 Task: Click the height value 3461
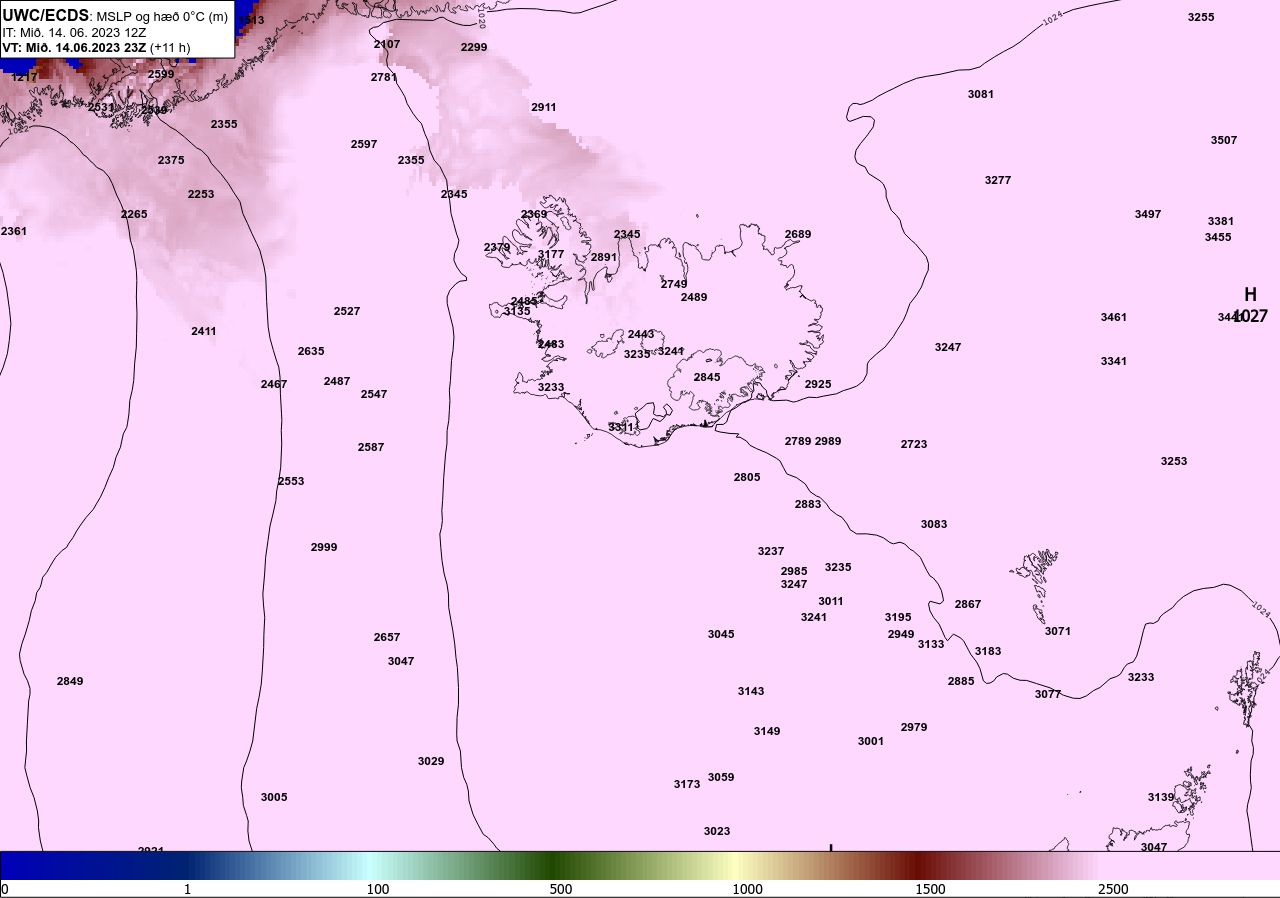(1114, 317)
